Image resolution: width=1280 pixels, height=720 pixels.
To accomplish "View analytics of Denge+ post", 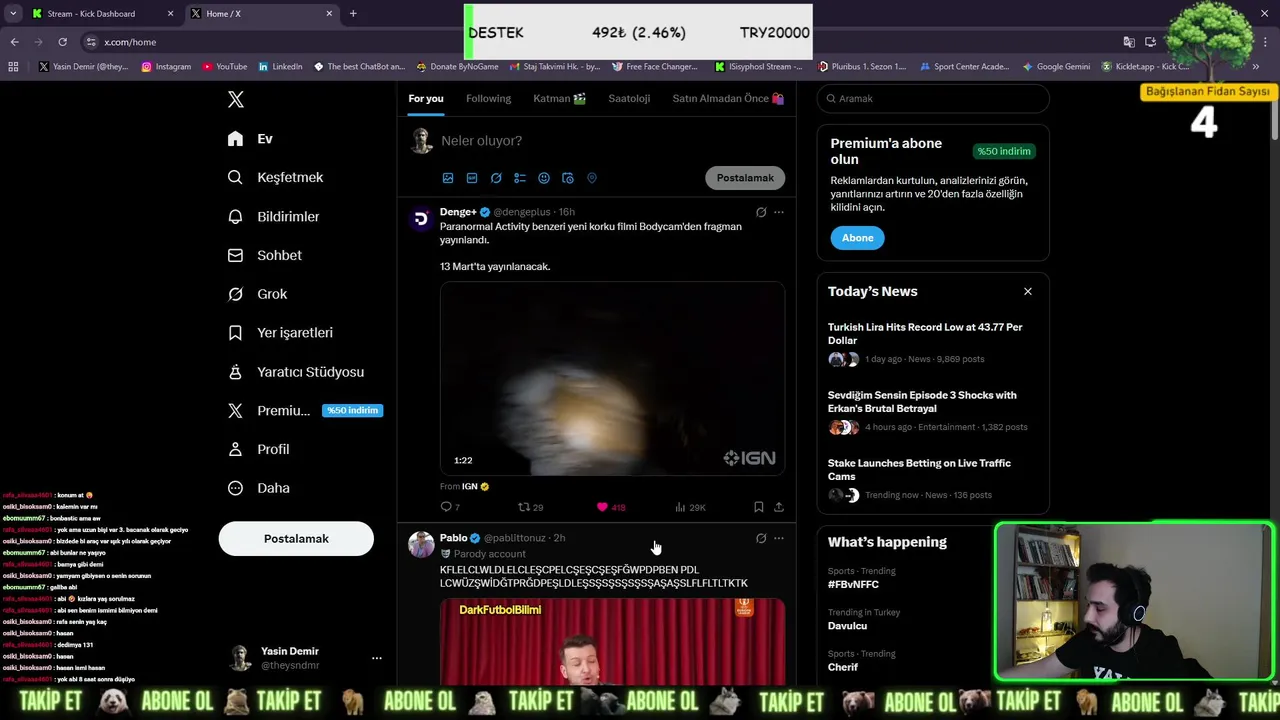I will pyautogui.click(x=690, y=507).
